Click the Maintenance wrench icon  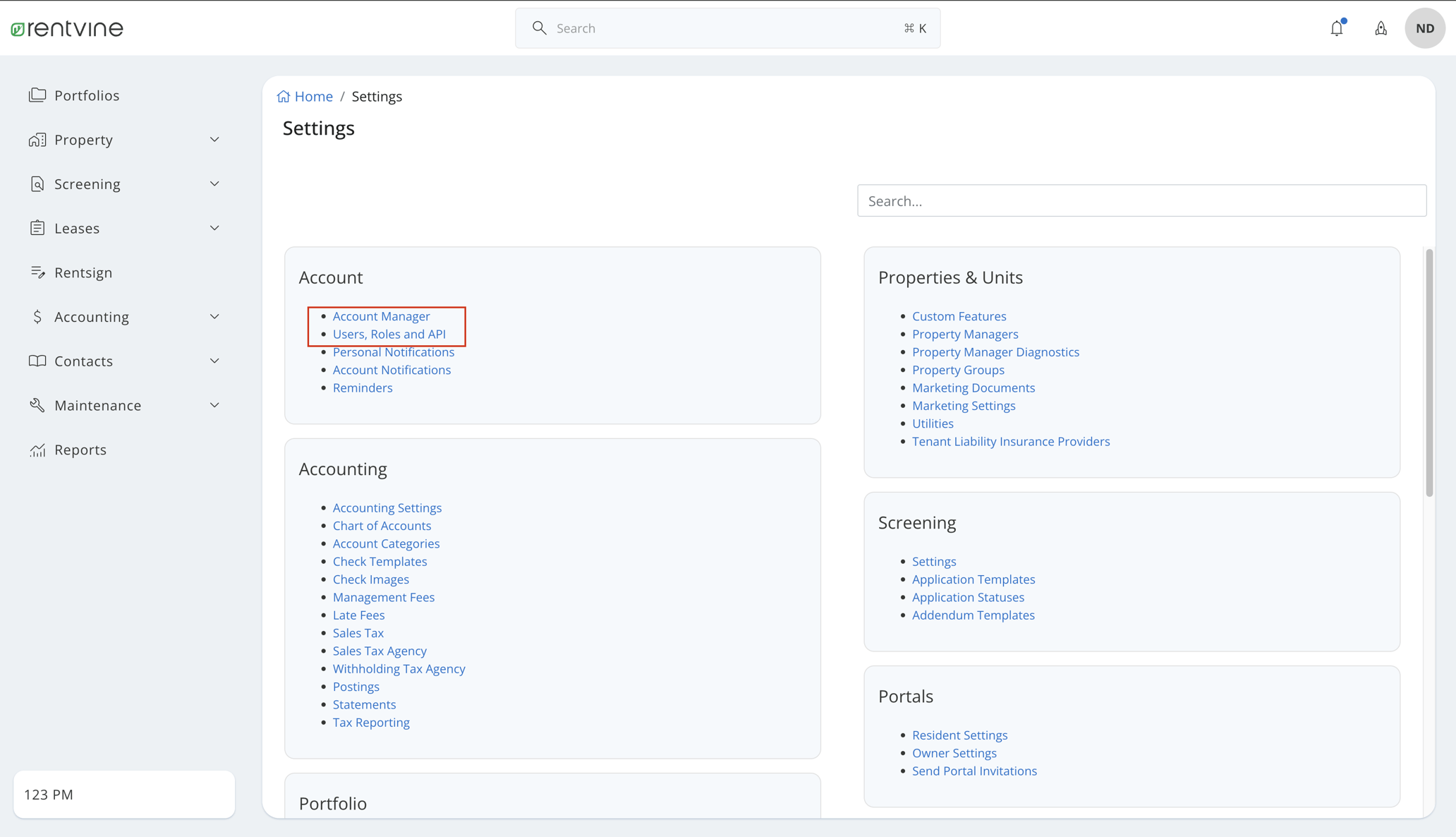coord(38,404)
